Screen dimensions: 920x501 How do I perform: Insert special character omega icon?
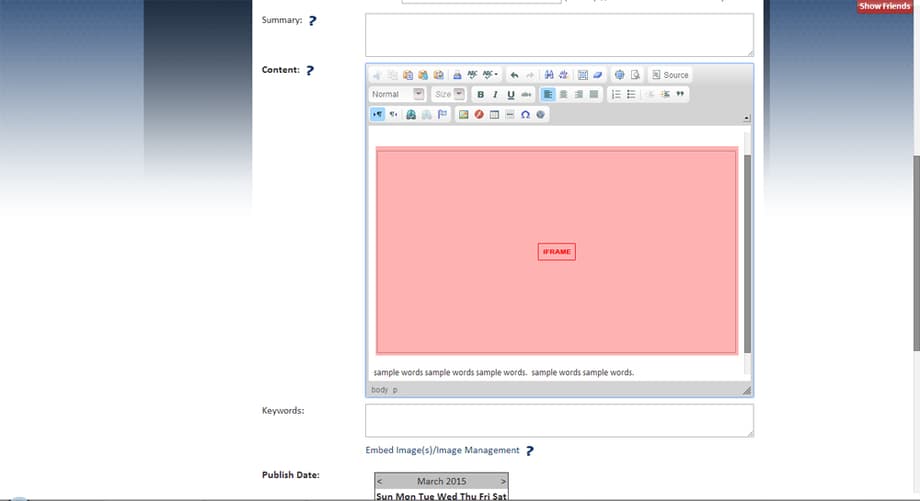[525, 114]
